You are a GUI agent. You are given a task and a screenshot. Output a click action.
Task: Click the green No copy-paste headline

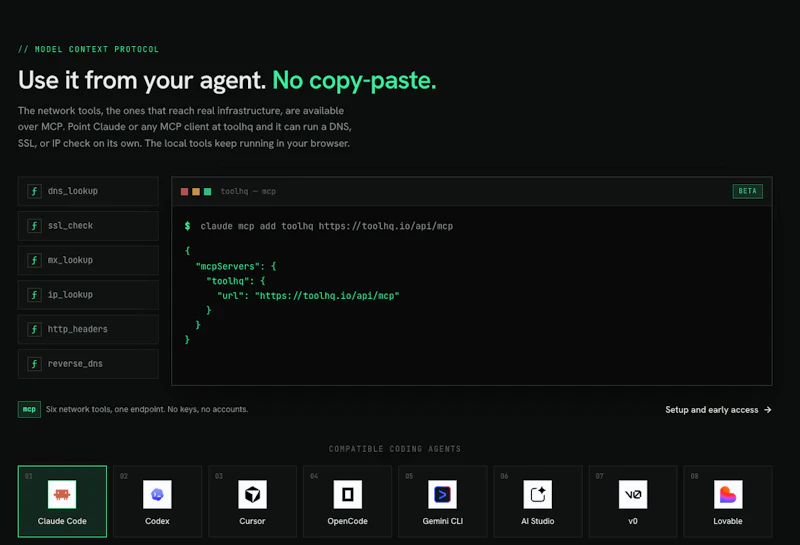[355, 80]
